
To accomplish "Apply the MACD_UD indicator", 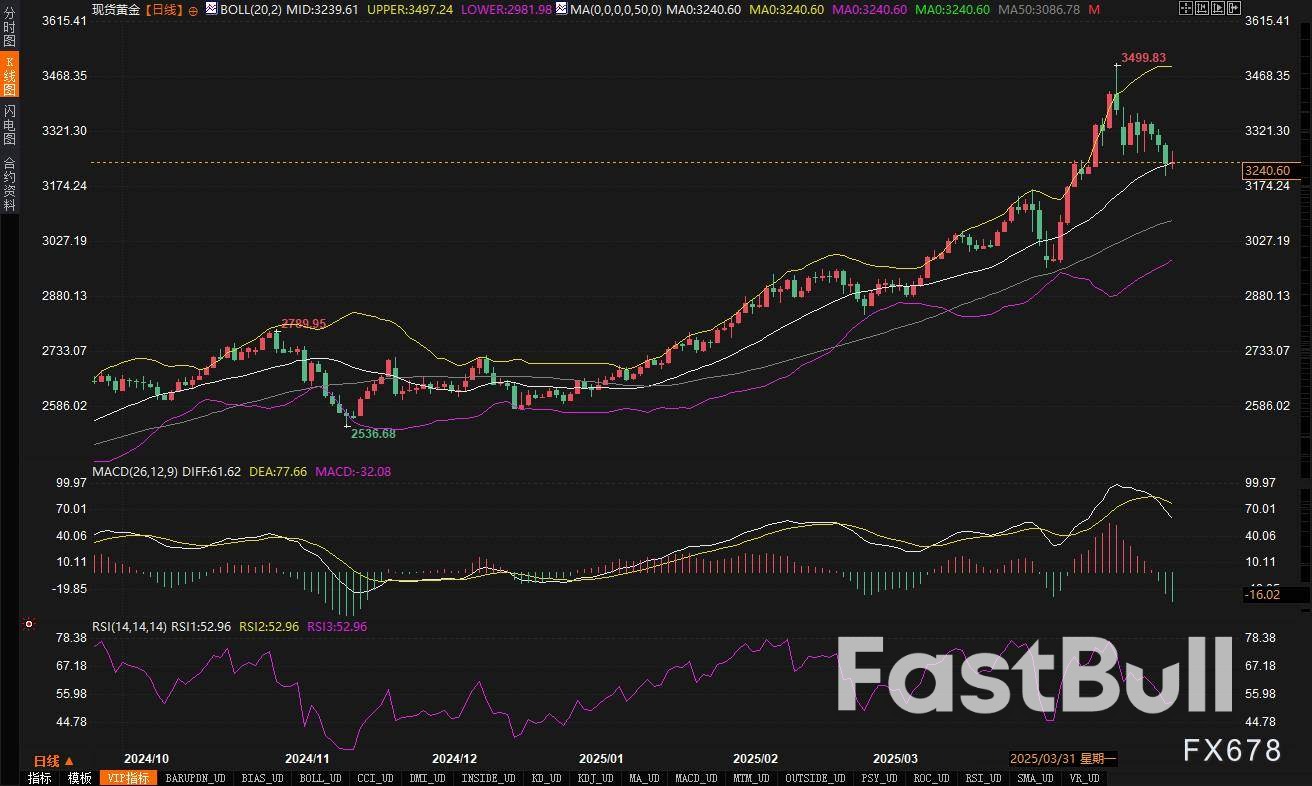I will 694,778.
